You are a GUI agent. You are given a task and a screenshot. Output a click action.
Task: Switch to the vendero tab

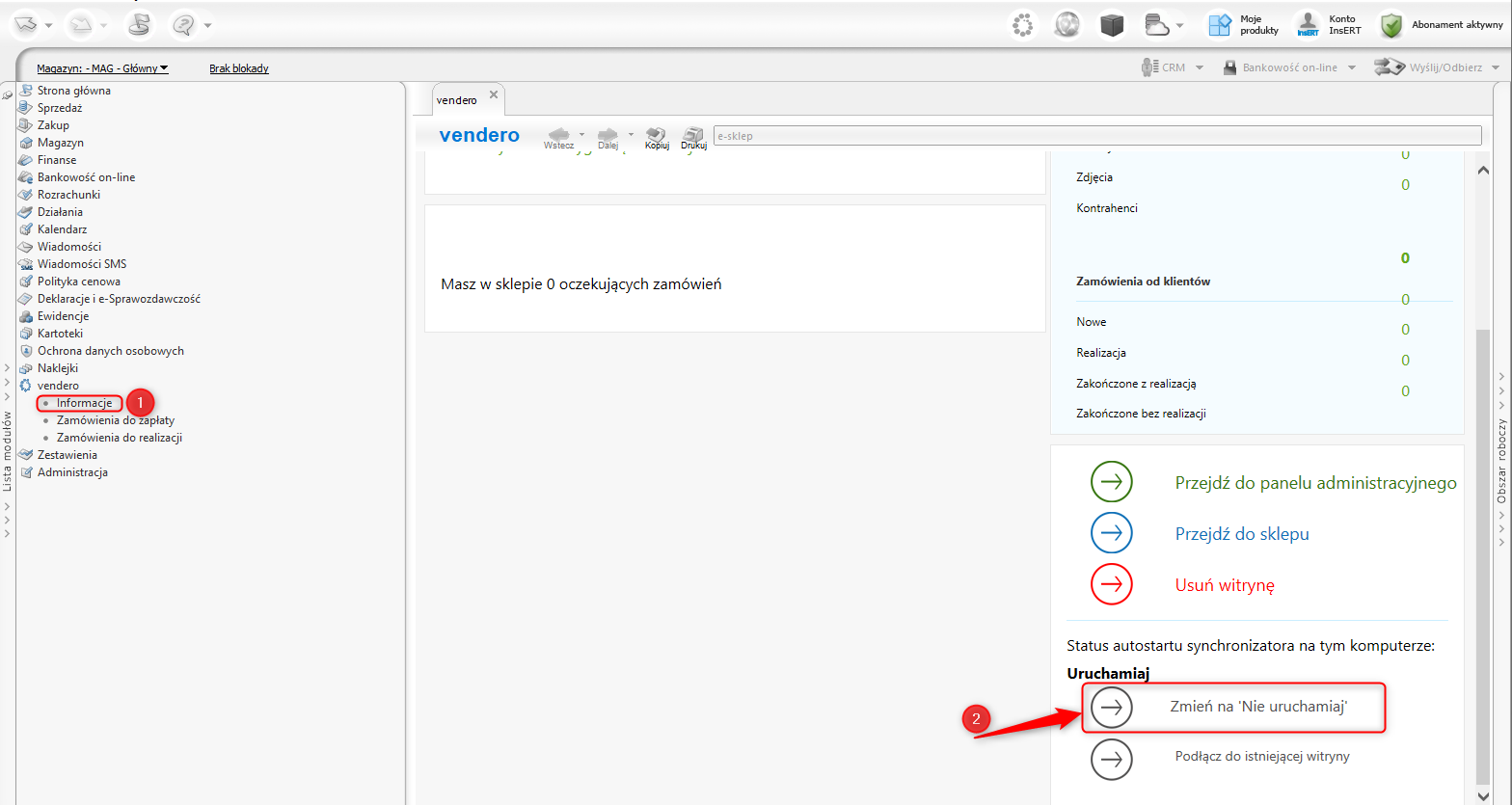(457, 99)
